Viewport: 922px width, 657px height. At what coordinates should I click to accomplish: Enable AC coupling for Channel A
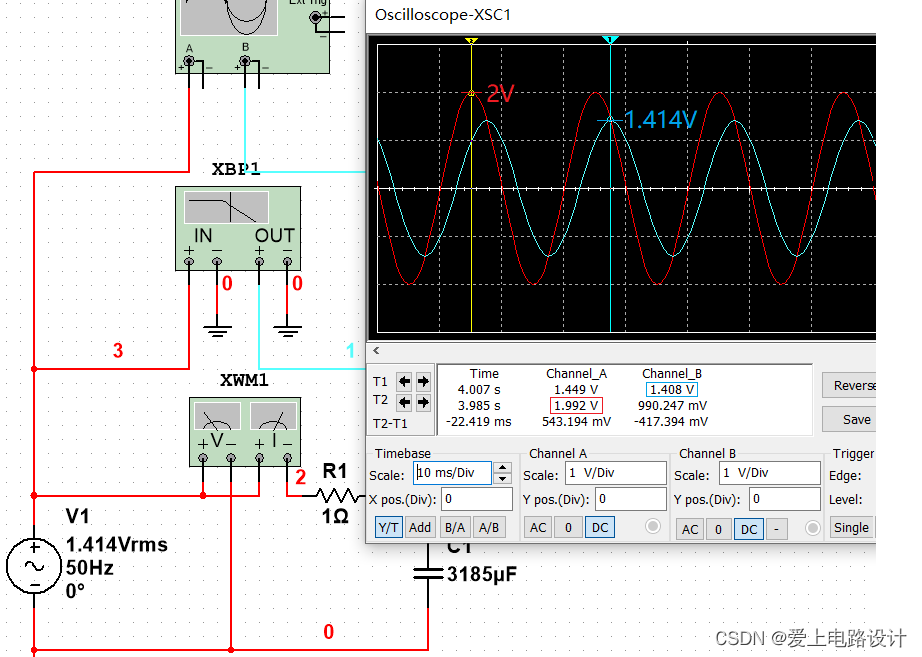[x=537, y=528]
